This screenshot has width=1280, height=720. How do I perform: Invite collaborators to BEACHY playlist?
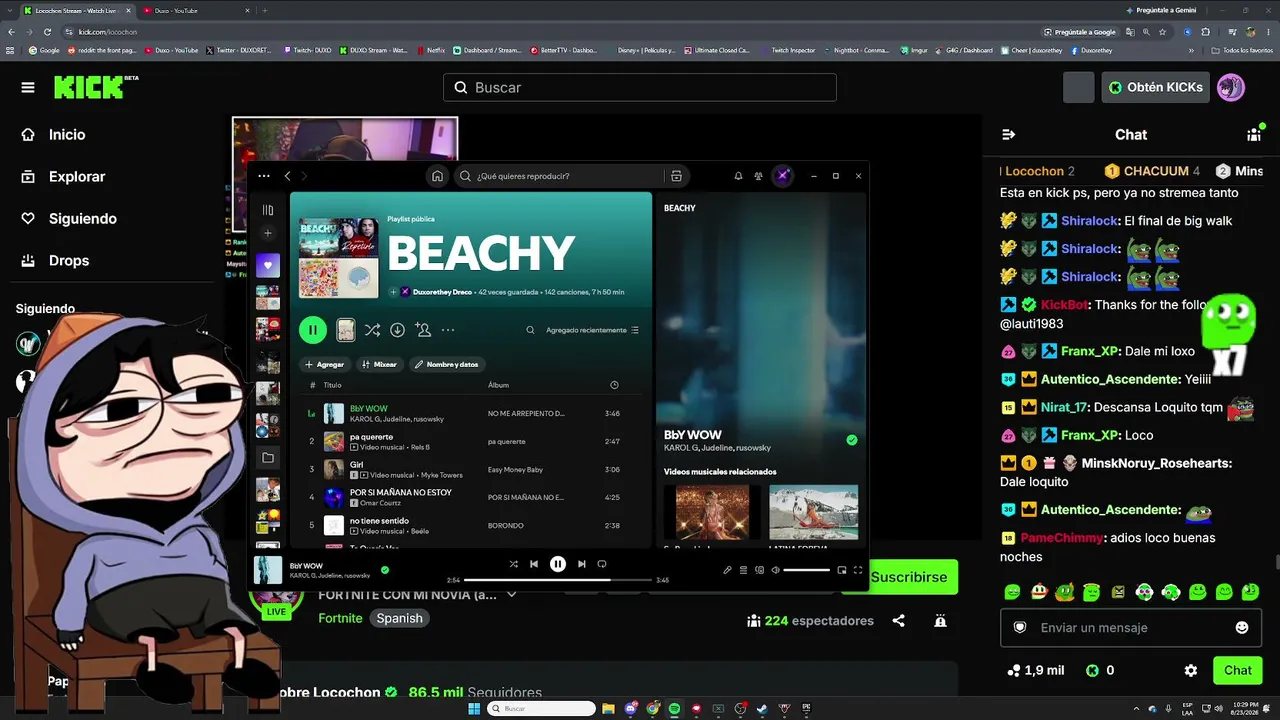pyautogui.click(x=423, y=330)
